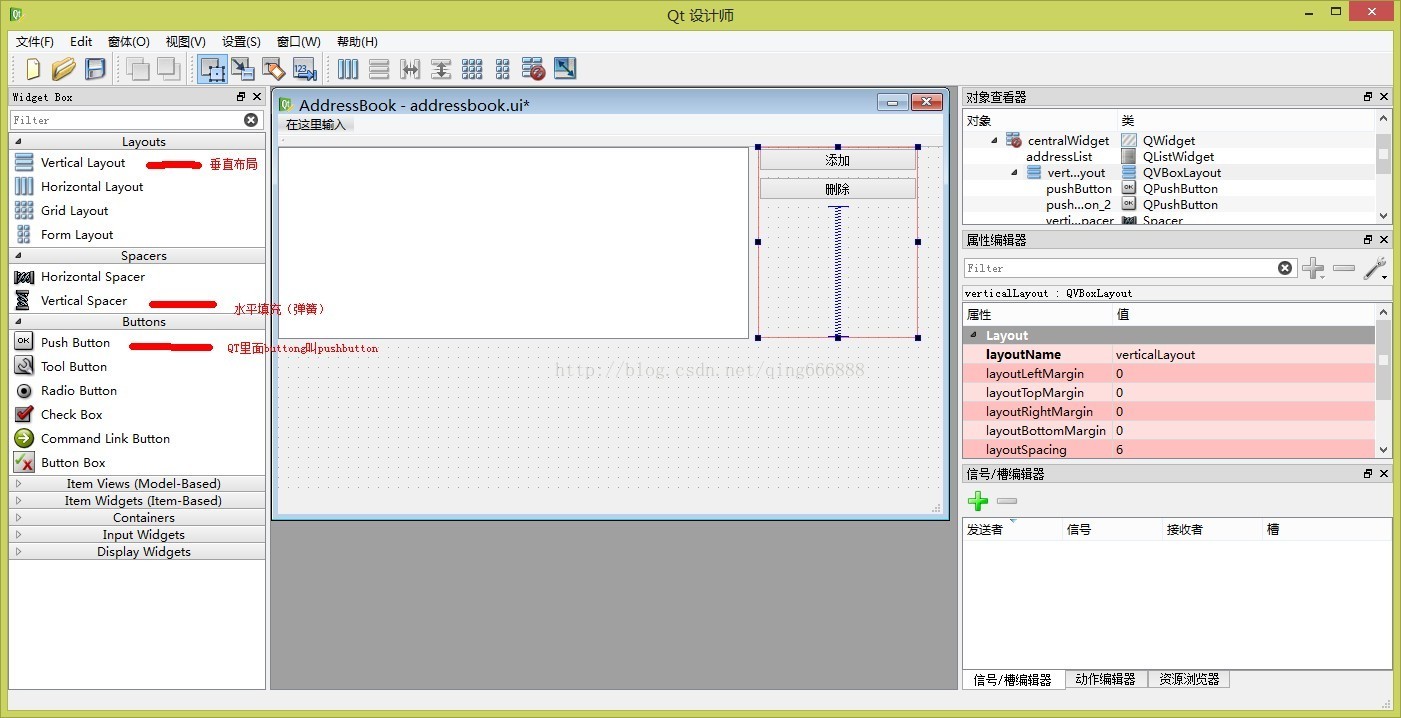Select Button Box widget

point(73,463)
